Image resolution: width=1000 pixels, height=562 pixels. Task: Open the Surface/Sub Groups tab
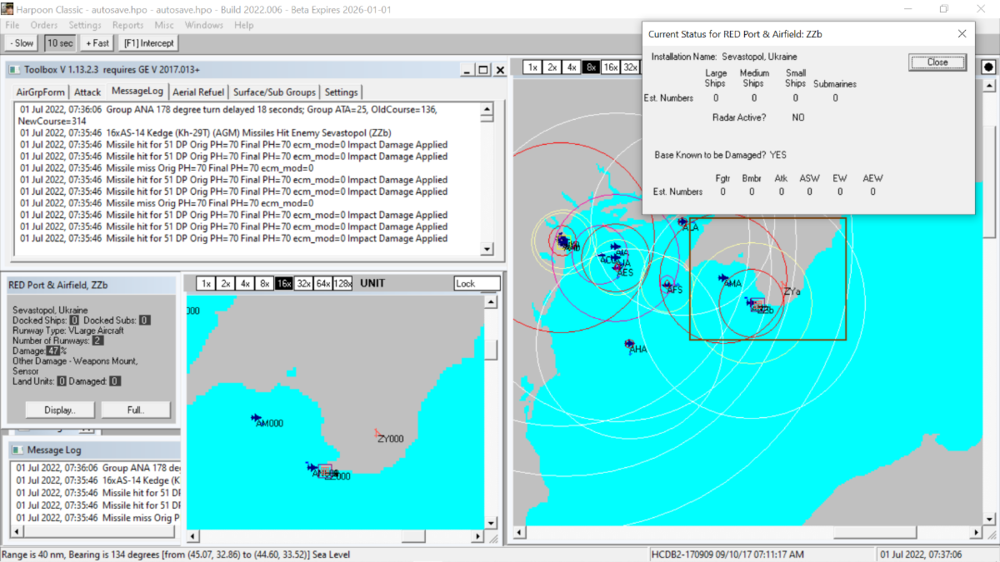[x=274, y=92]
